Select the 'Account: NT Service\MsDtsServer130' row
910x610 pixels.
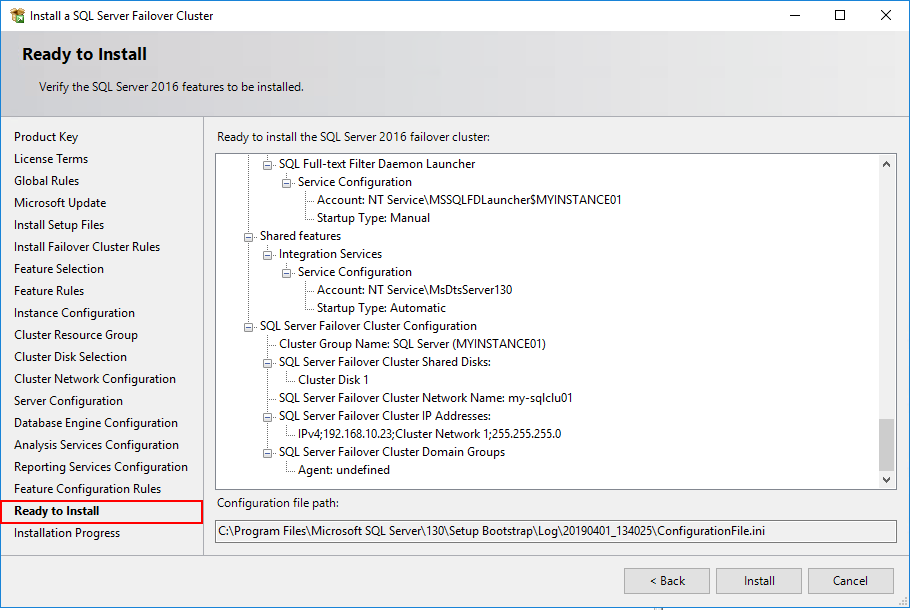click(414, 290)
